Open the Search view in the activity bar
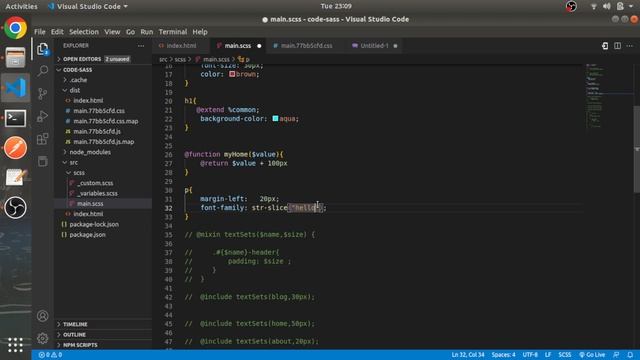The width and height of the screenshot is (640, 360). [42, 71]
